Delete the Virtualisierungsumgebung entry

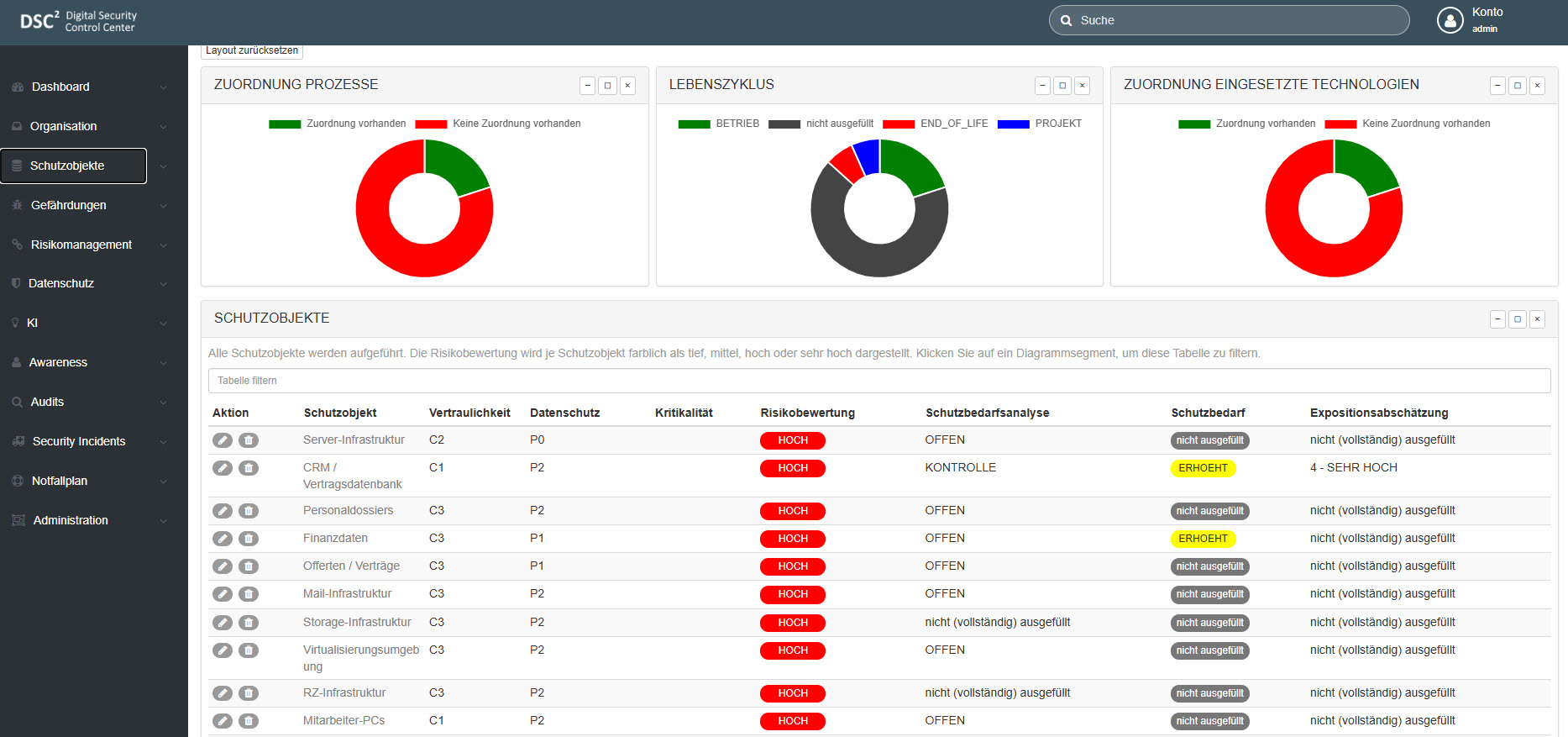point(249,650)
